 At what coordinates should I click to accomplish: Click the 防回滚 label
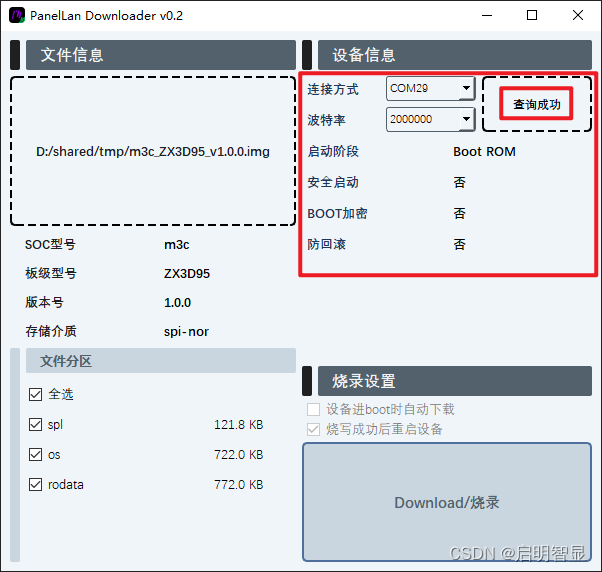point(326,244)
